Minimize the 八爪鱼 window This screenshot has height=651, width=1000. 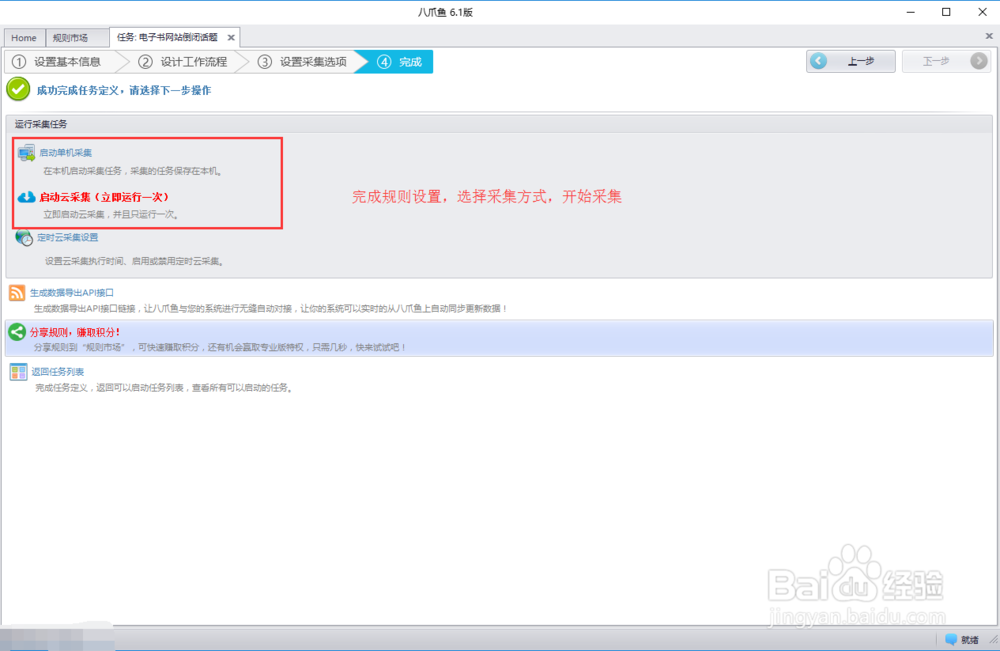coord(911,12)
